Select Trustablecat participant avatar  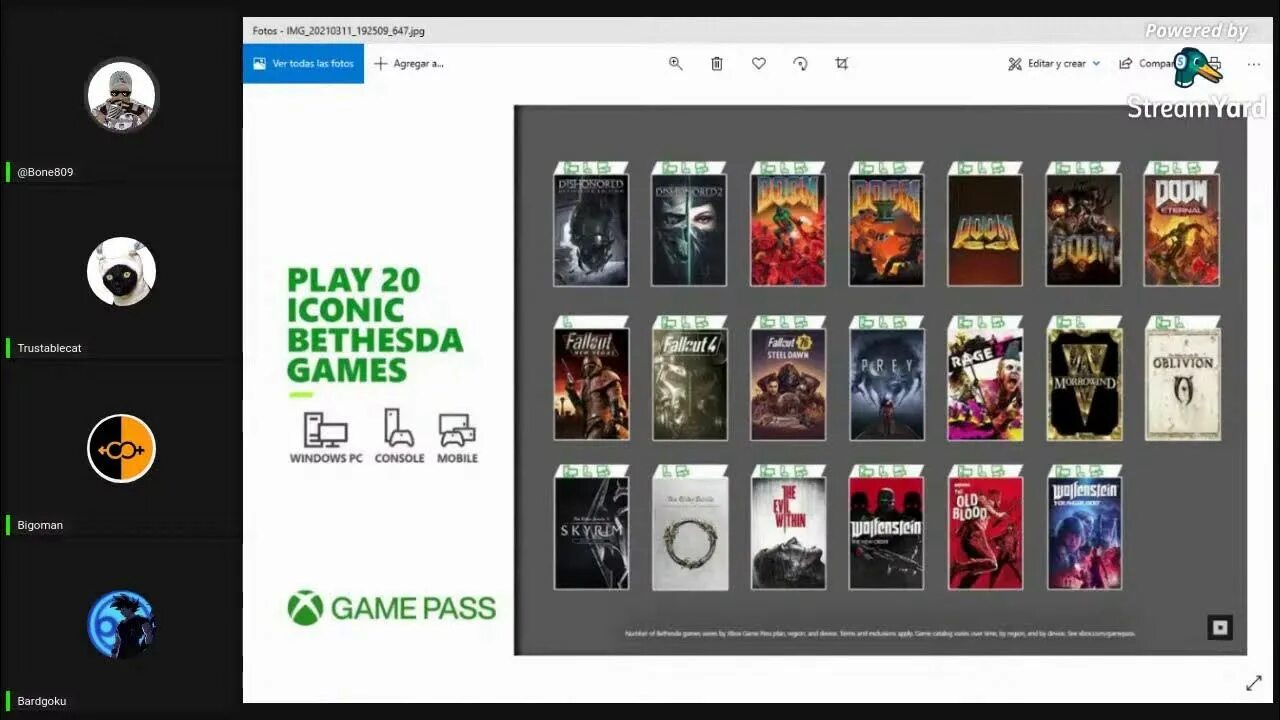pos(121,272)
